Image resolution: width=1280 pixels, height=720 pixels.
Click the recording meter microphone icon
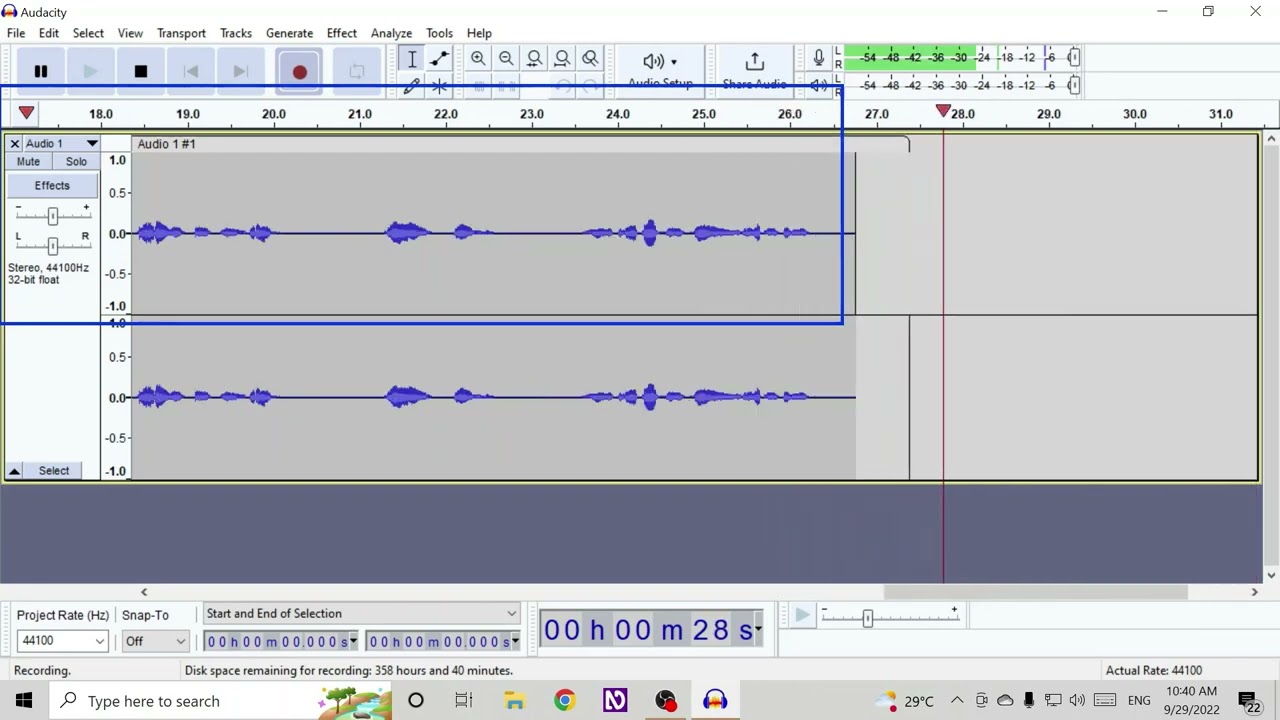pos(818,58)
